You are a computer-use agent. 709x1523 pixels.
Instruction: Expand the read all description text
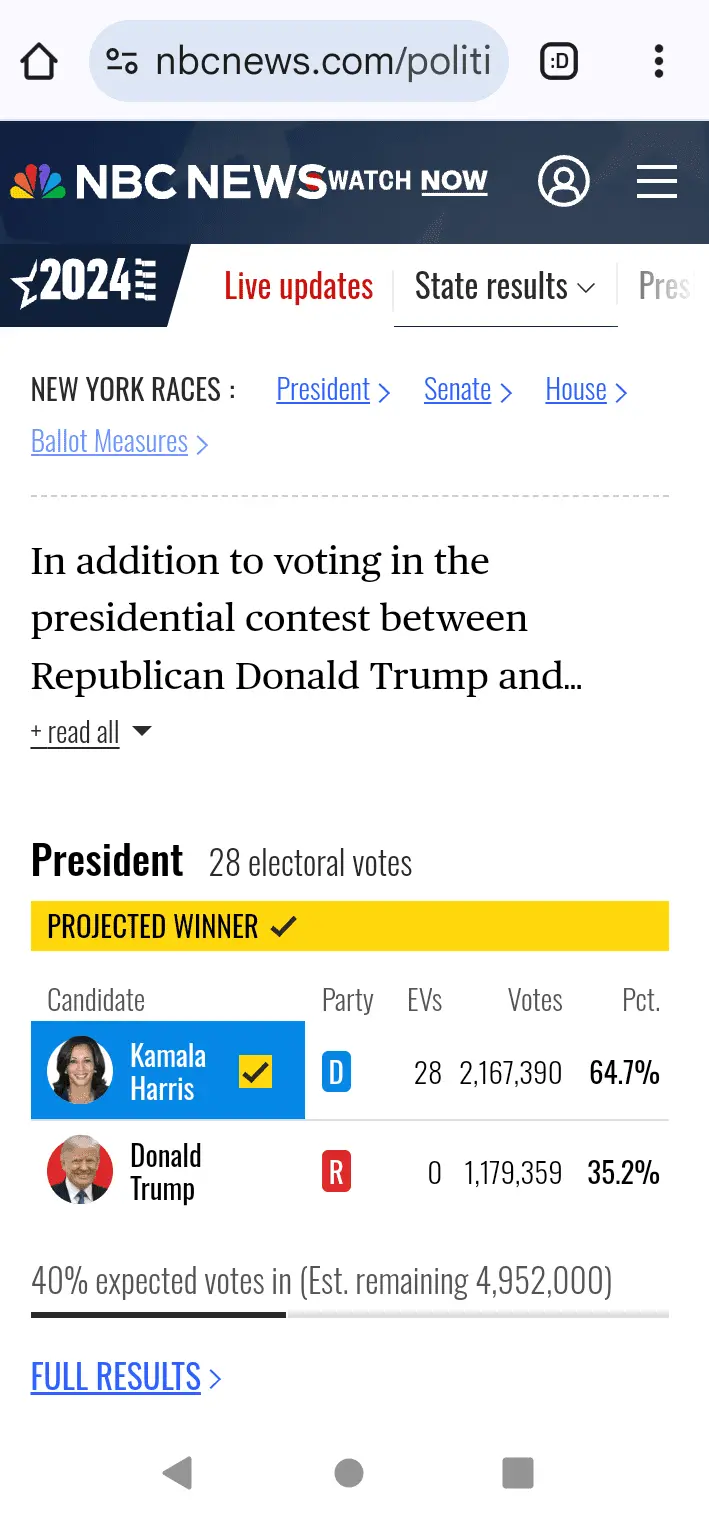coord(90,732)
